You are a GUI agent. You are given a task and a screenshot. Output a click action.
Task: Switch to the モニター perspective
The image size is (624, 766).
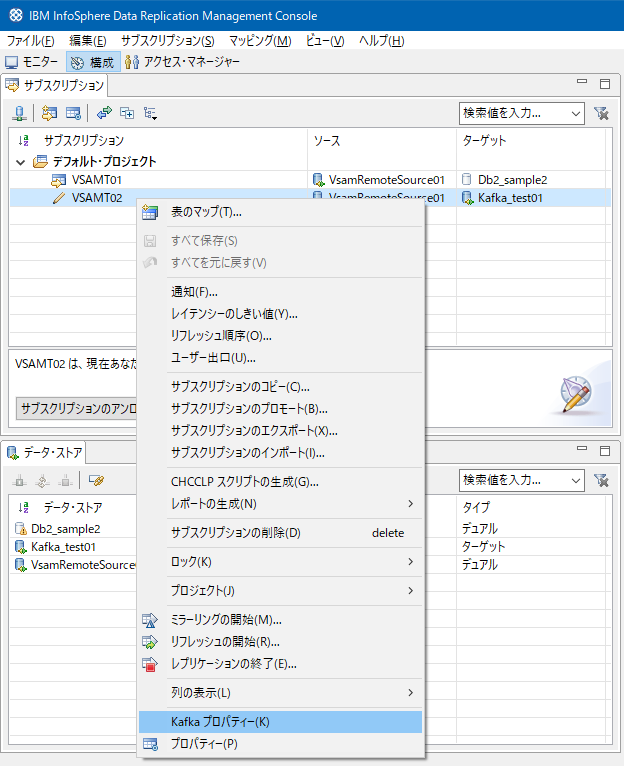tap(32, 62)
